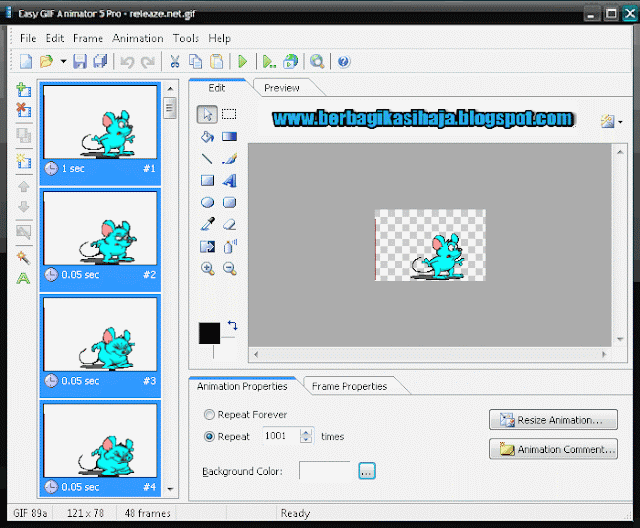The height and width of the screenshot is (528, 640).
Task: Click the New blank frame star icon
Action: [24, 161]
